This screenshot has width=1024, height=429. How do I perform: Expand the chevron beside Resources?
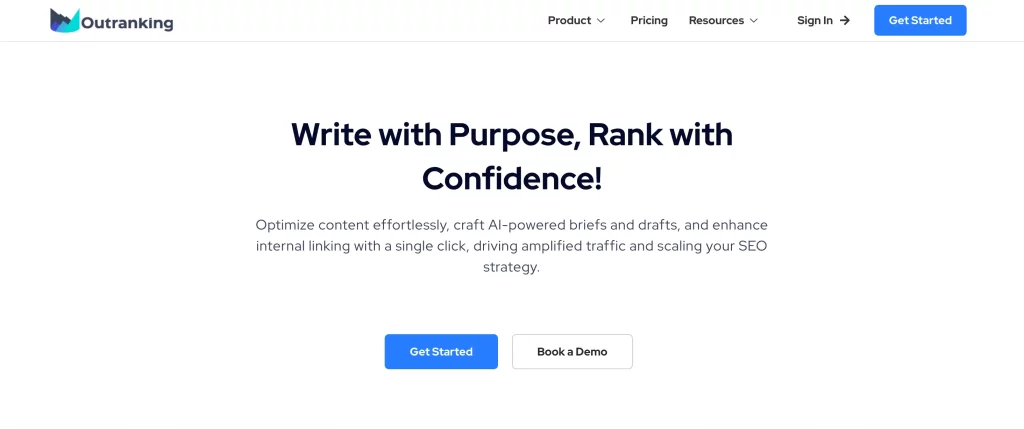pos(754,21)
